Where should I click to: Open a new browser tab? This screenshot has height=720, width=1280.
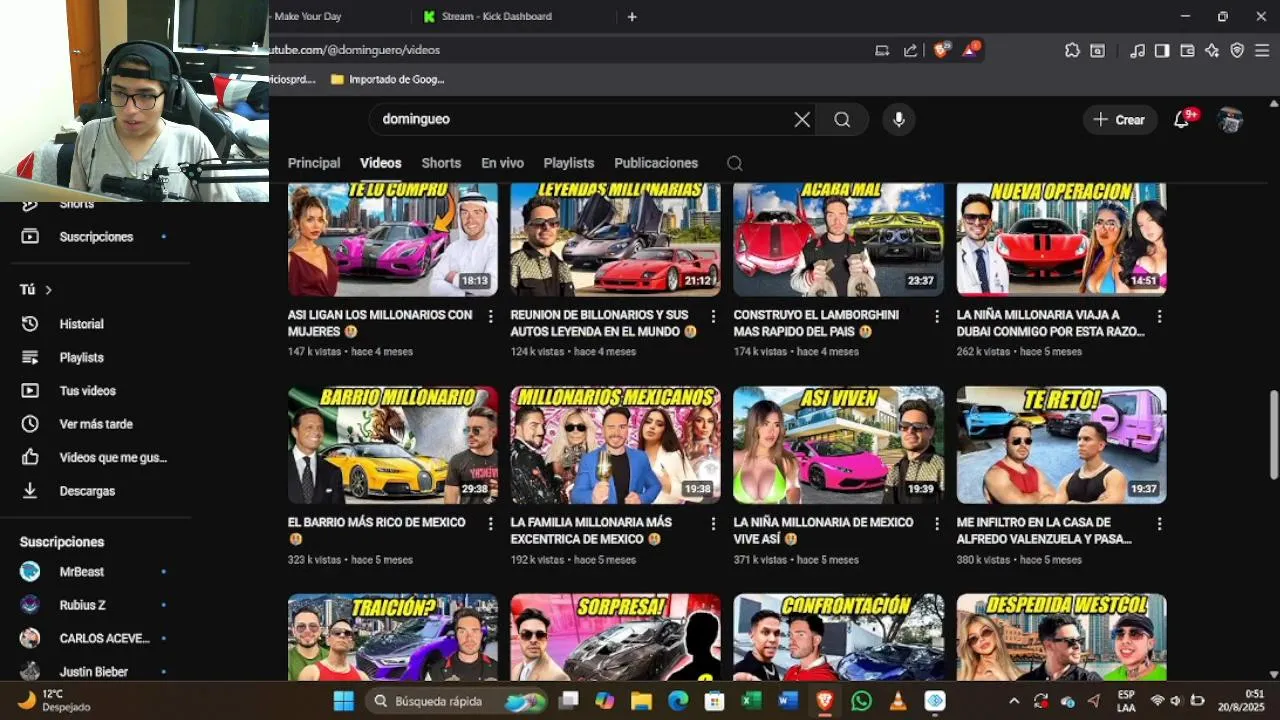632,17
